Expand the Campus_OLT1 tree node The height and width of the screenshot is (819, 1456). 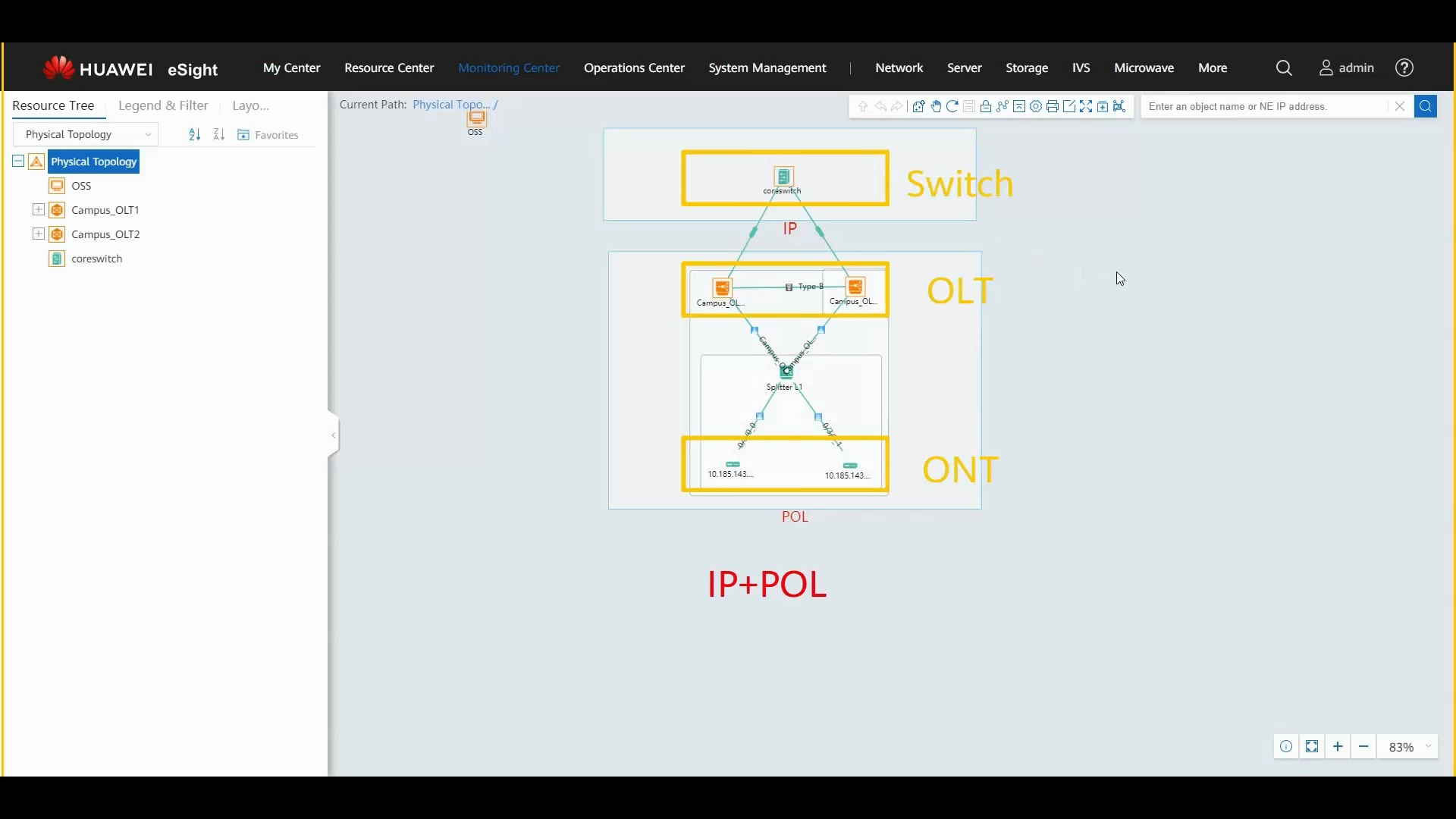(39, 210)
